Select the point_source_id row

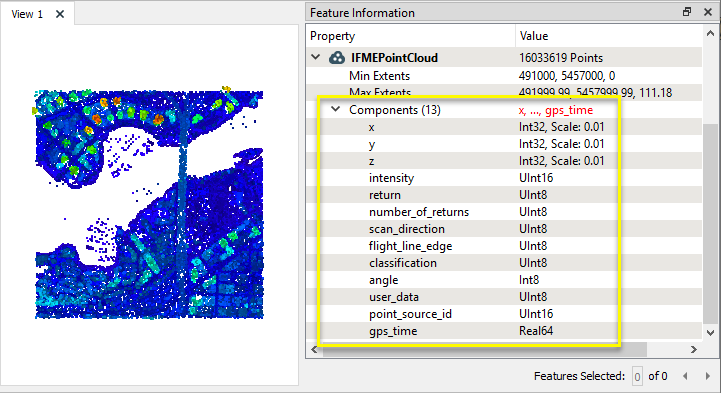(504, 314)
